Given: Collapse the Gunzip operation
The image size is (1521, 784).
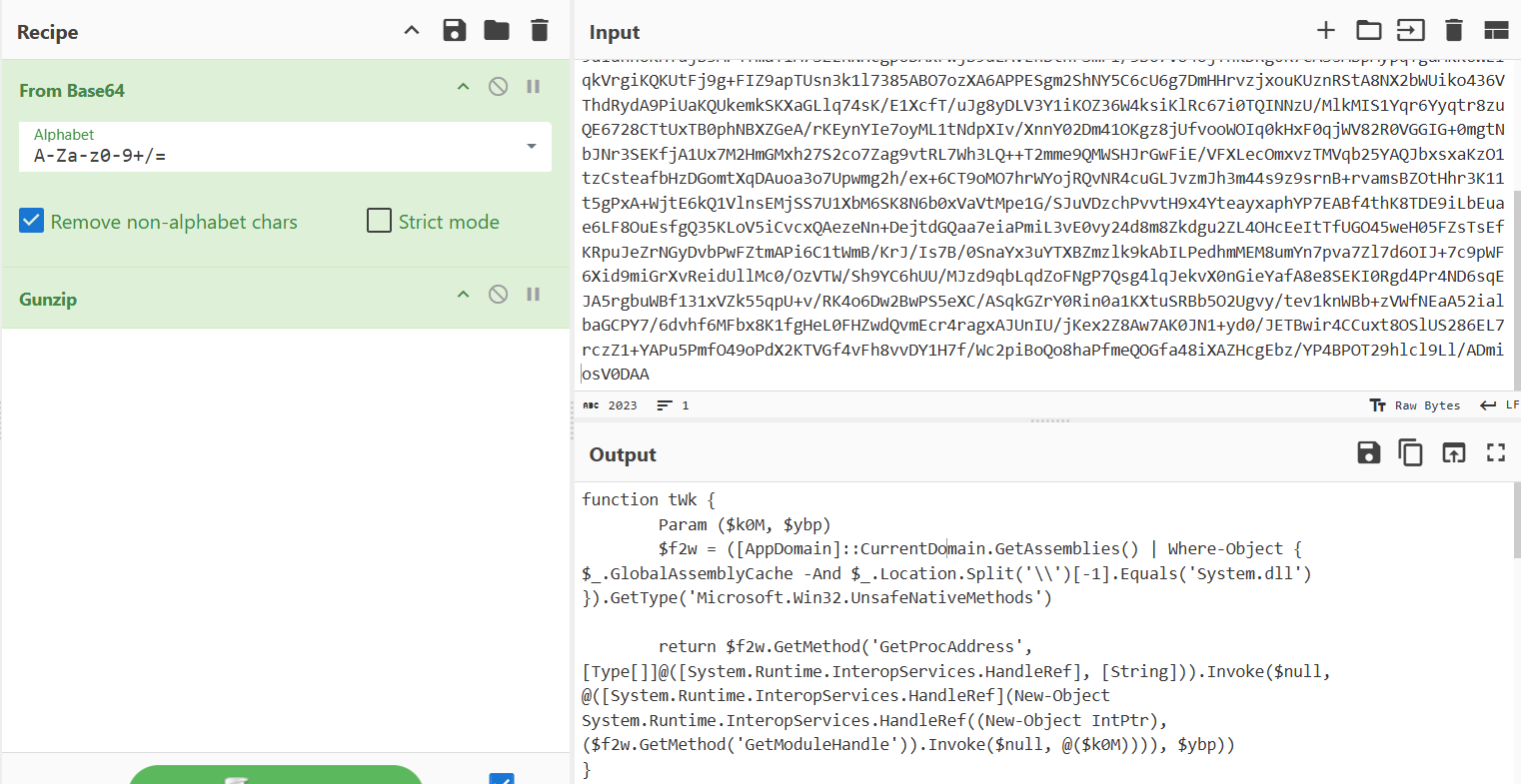Looking at the screenshot, I should click(463, 295).
